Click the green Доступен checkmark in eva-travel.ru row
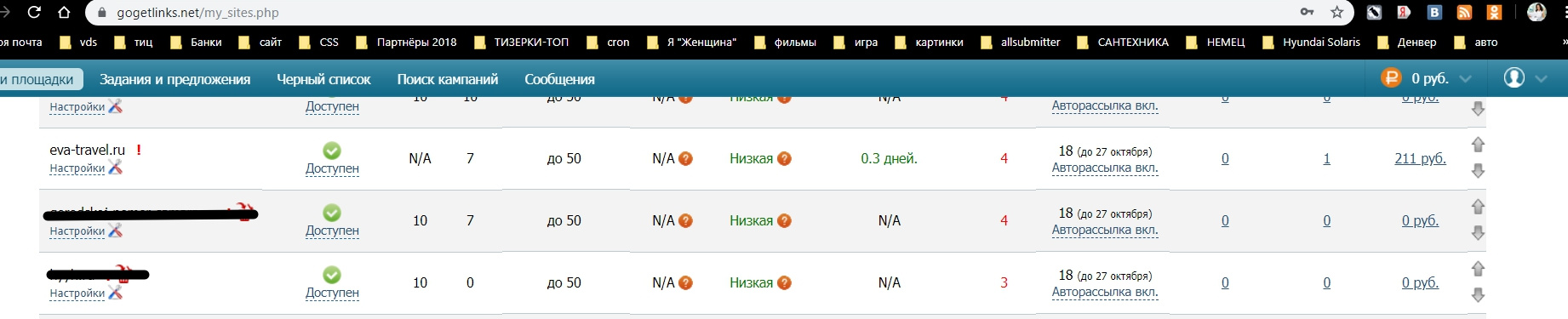The image size is (1568, 319). 332,151
